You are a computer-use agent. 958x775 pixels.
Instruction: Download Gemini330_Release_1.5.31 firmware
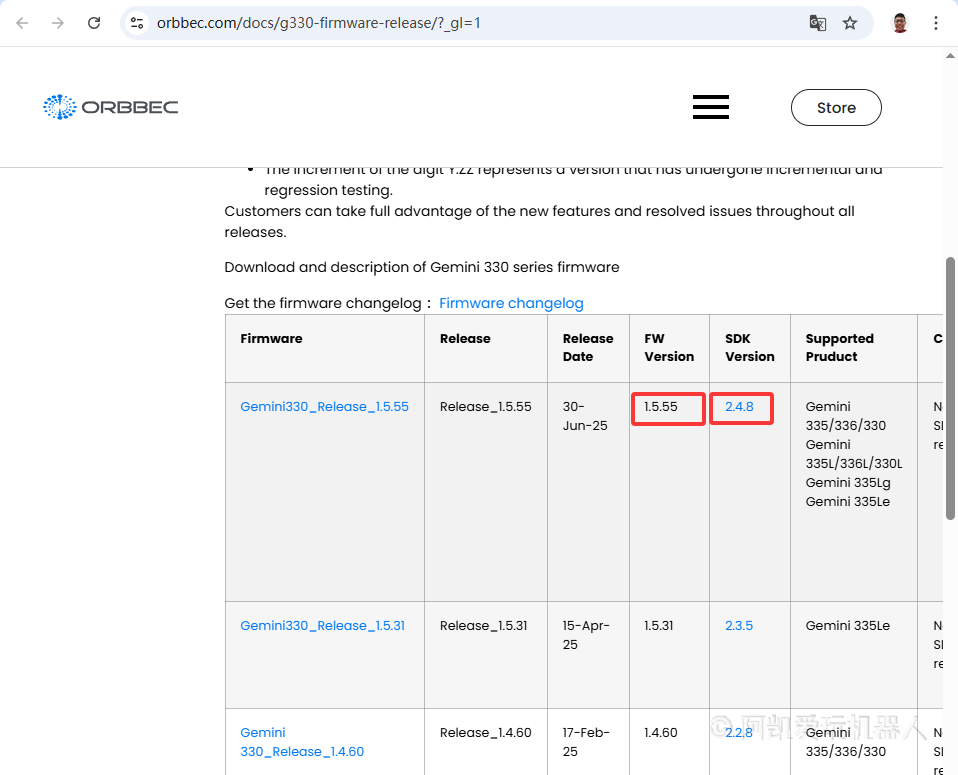(323, 625)
